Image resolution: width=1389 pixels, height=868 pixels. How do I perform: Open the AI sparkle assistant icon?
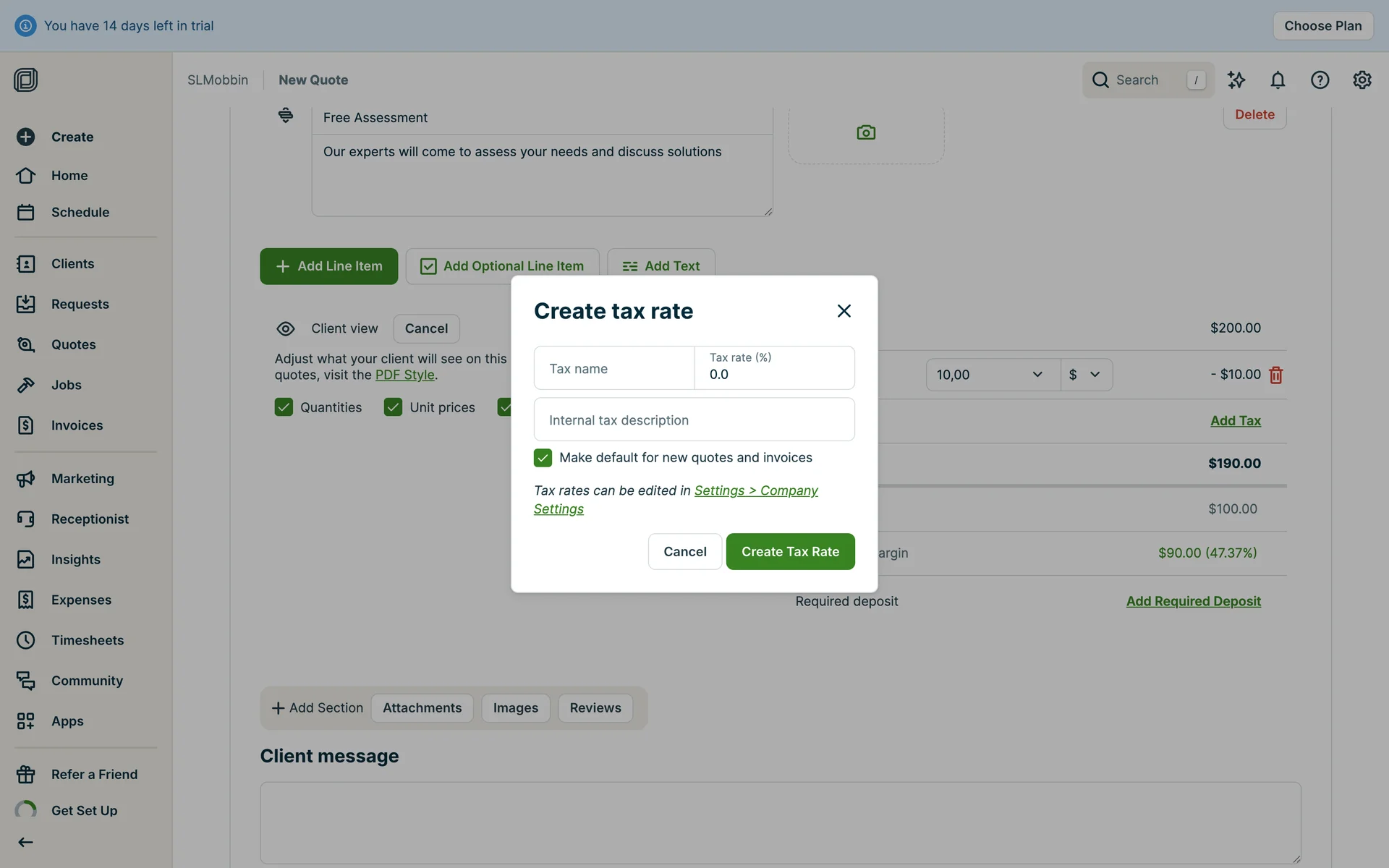[1236, 80]
